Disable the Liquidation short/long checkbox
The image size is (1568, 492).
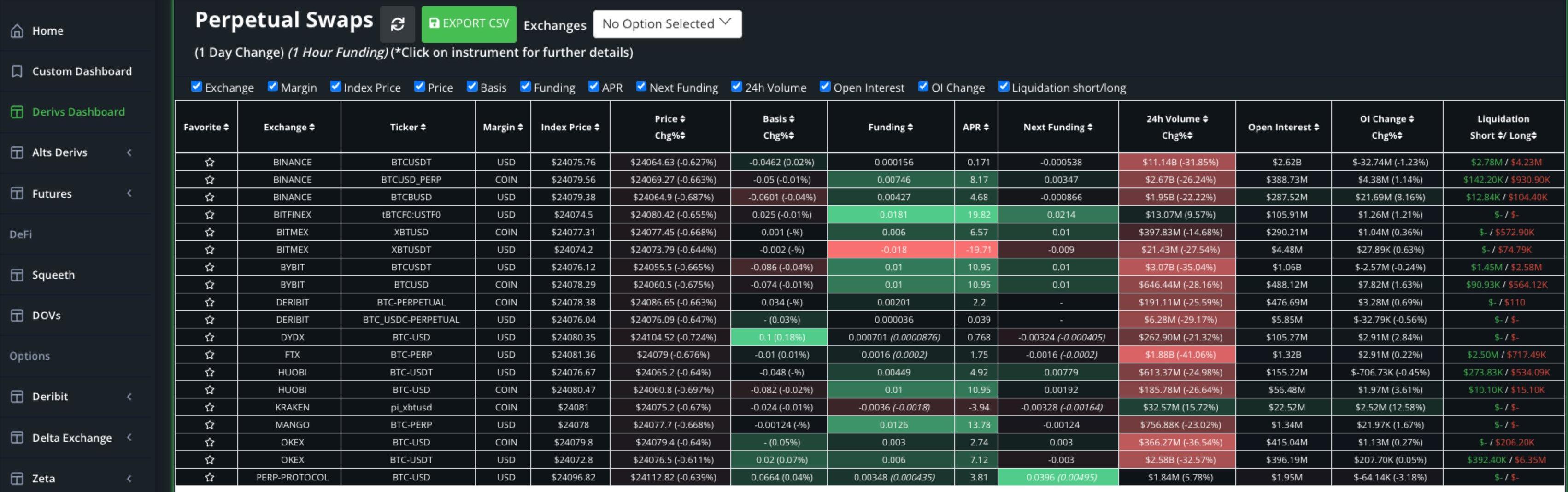(1004, 87)
